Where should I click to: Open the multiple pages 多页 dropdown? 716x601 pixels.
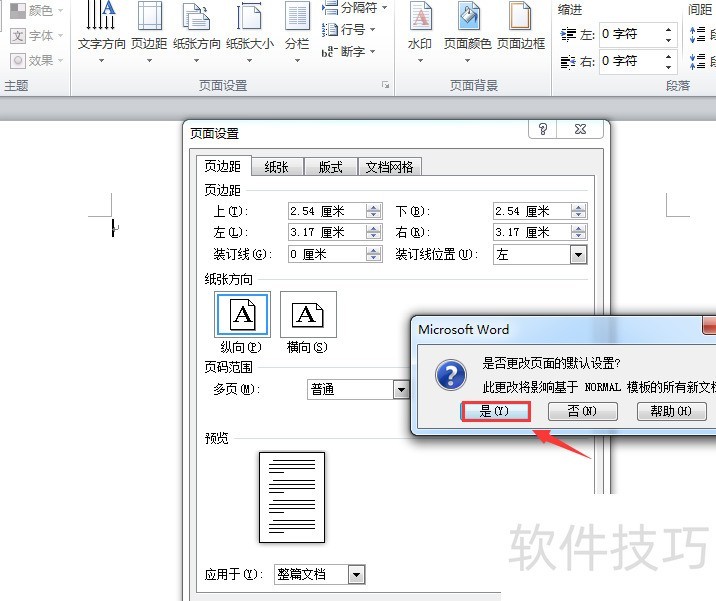[x=401, y=390]
